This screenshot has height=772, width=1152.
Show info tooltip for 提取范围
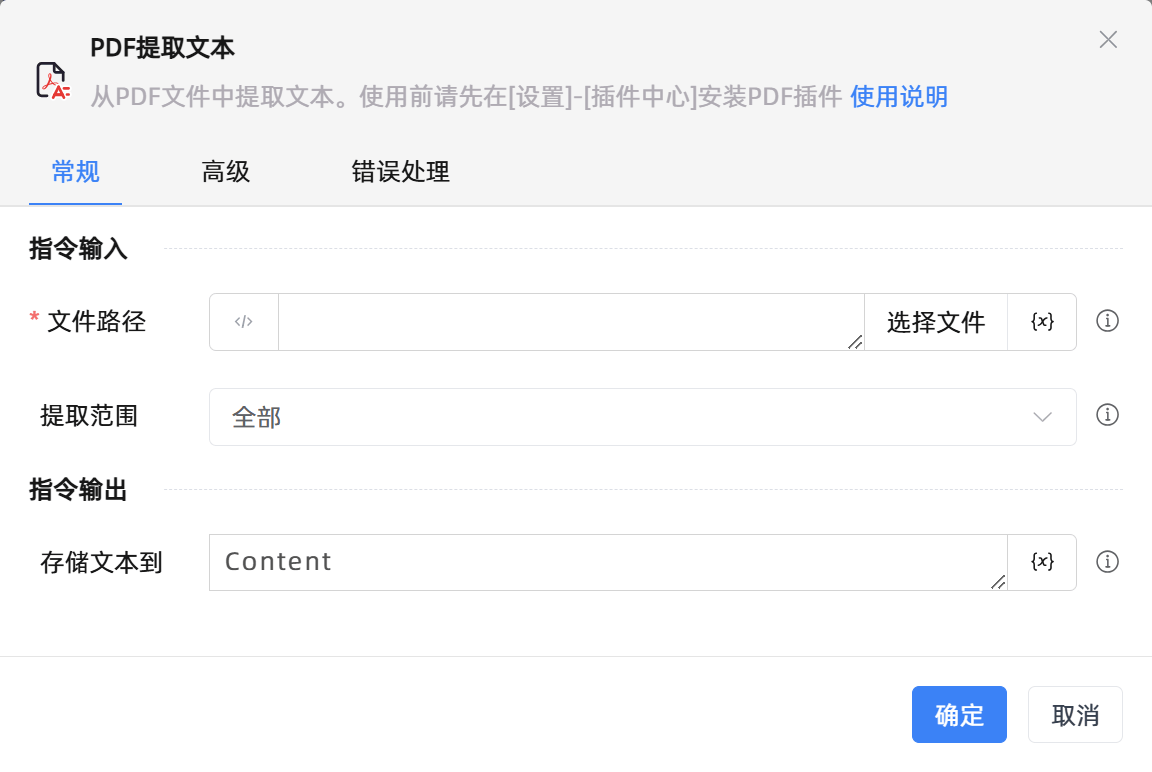point(1107,415)
